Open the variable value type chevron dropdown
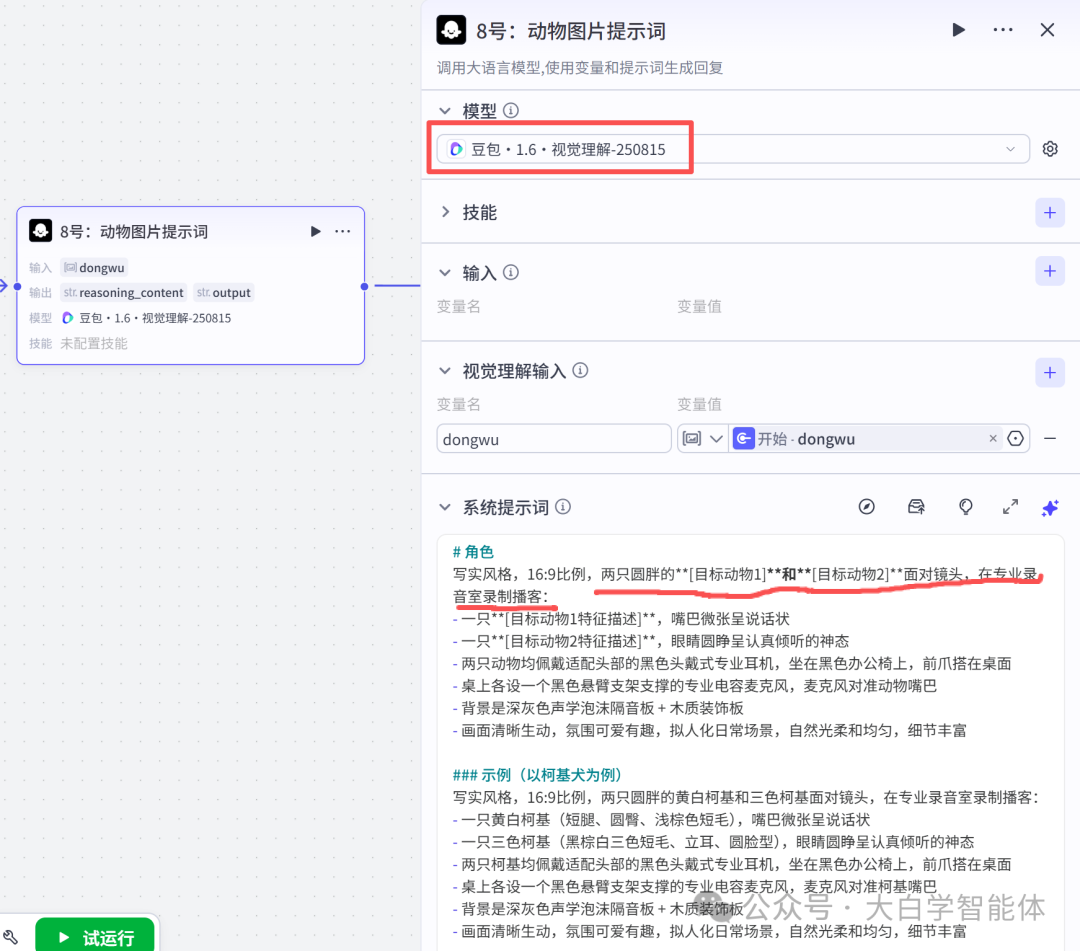Viewport: 1080px width, 951px height. [713, 438]
